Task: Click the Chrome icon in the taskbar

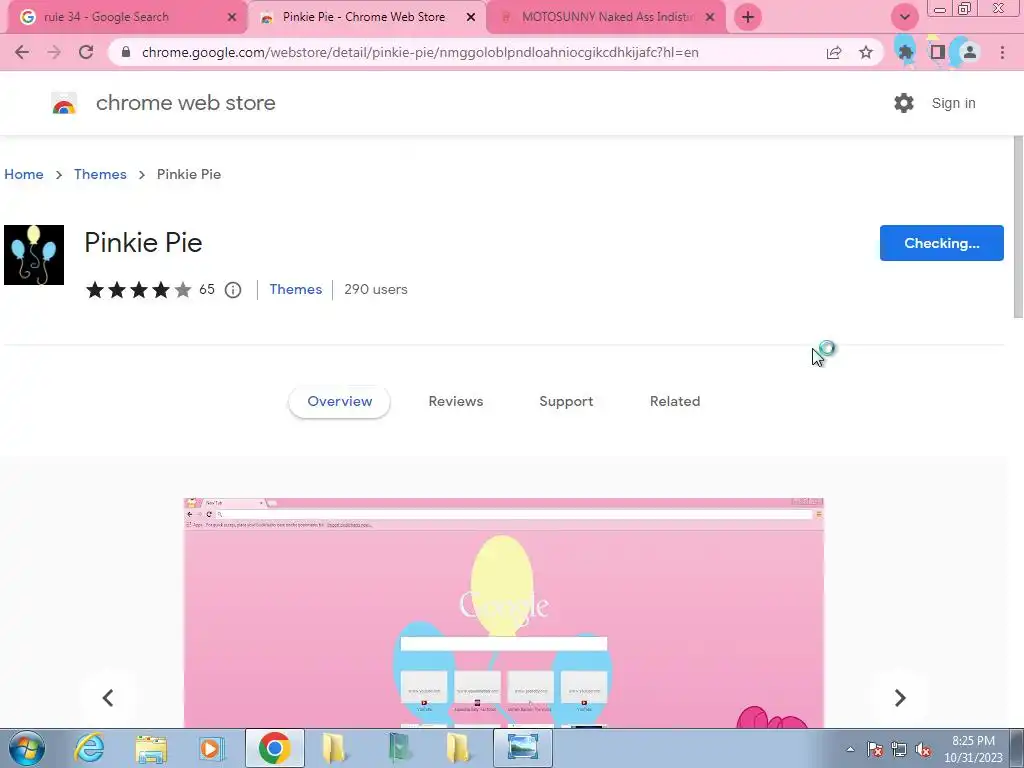Action: [274, 748]
